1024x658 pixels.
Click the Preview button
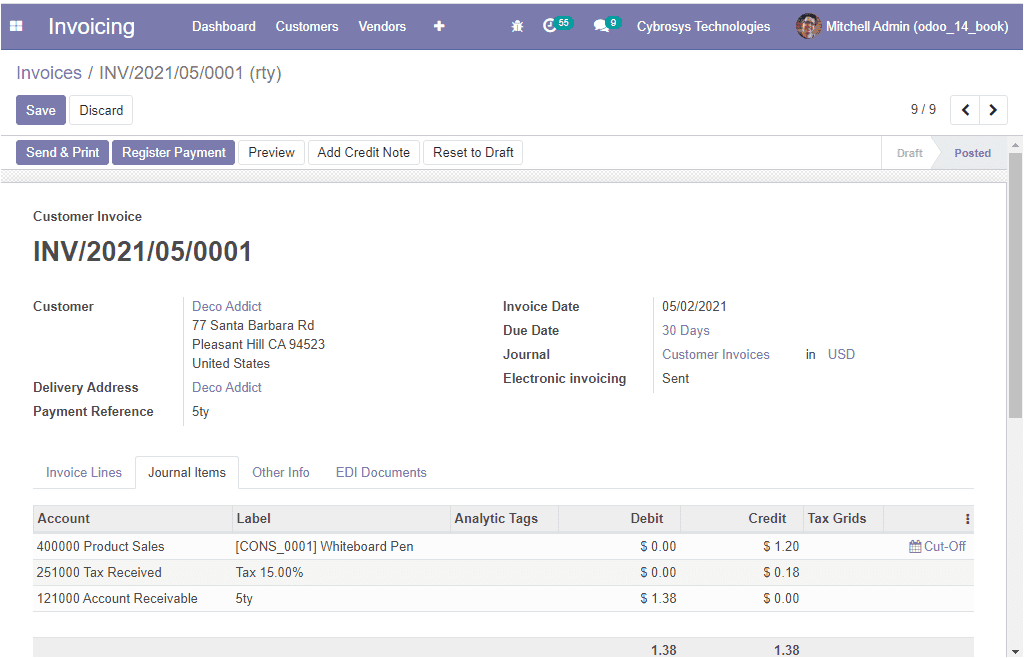[x=272, y=153]
